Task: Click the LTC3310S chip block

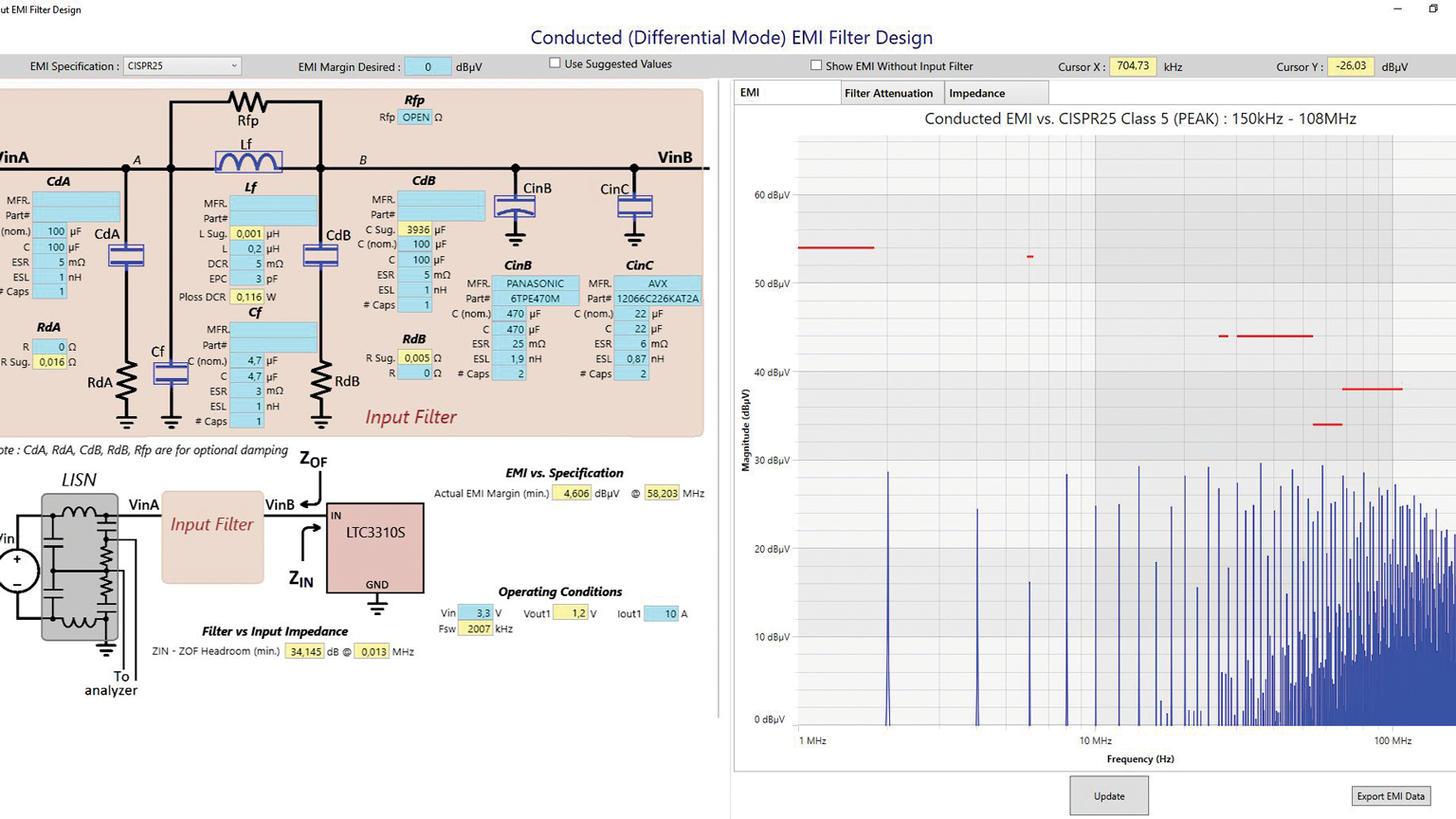Action: tap(375, 547)
